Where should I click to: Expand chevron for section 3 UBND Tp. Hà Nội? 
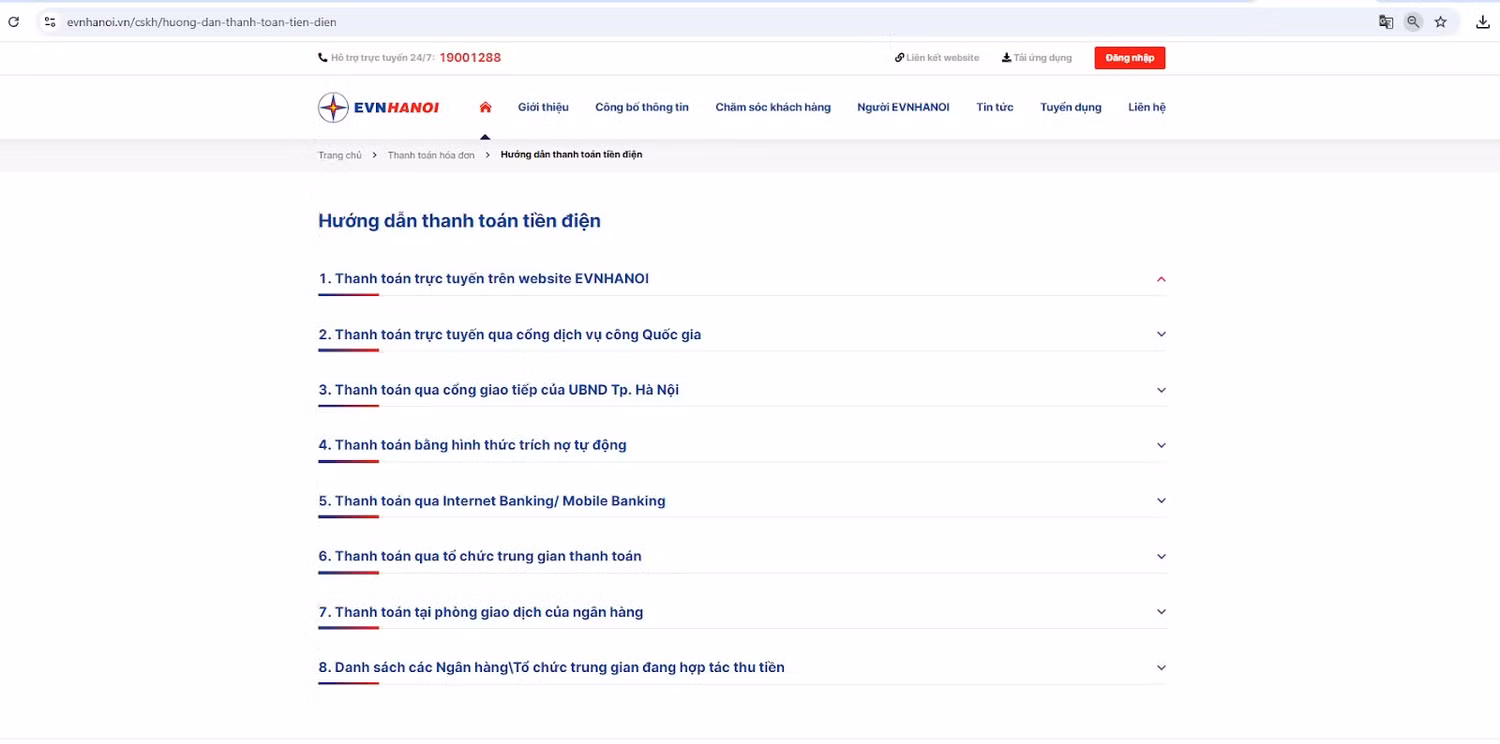[1161, 390]
